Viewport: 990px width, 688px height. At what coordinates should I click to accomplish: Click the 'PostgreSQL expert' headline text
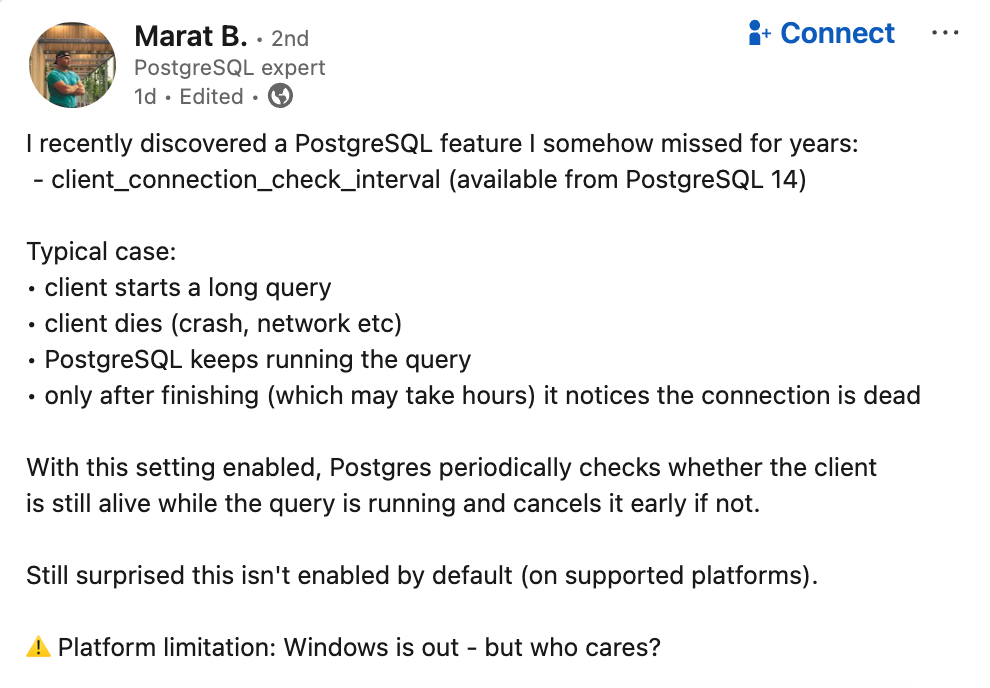229,67
